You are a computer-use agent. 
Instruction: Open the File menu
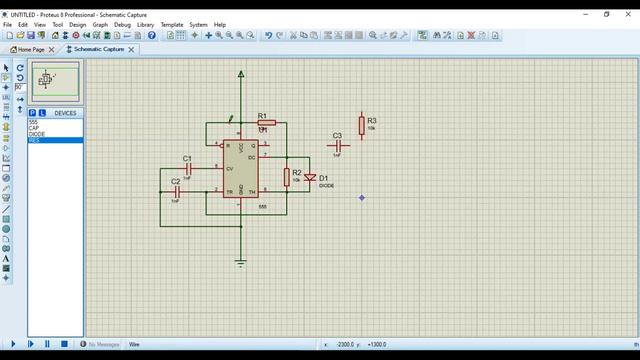pos(7,24)
